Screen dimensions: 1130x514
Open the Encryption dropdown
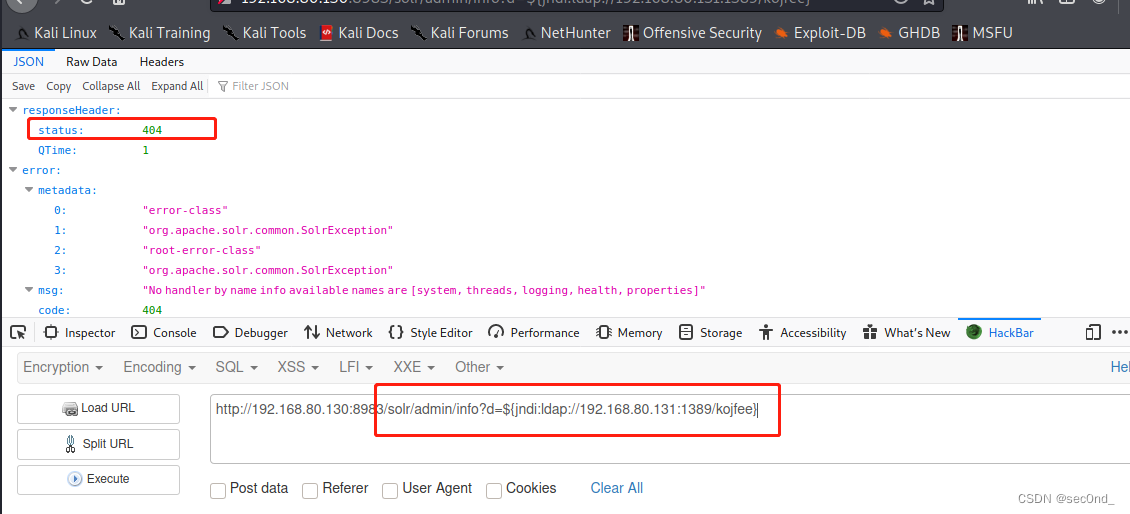point(61,367)
